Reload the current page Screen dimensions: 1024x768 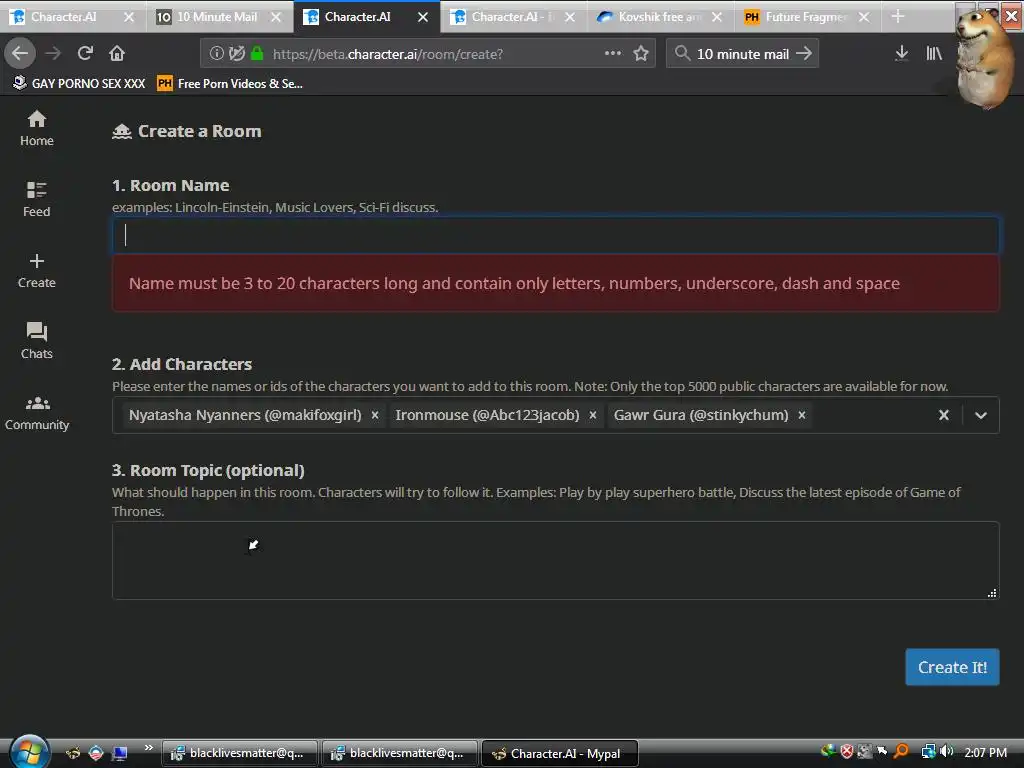[x=85, y=53]
